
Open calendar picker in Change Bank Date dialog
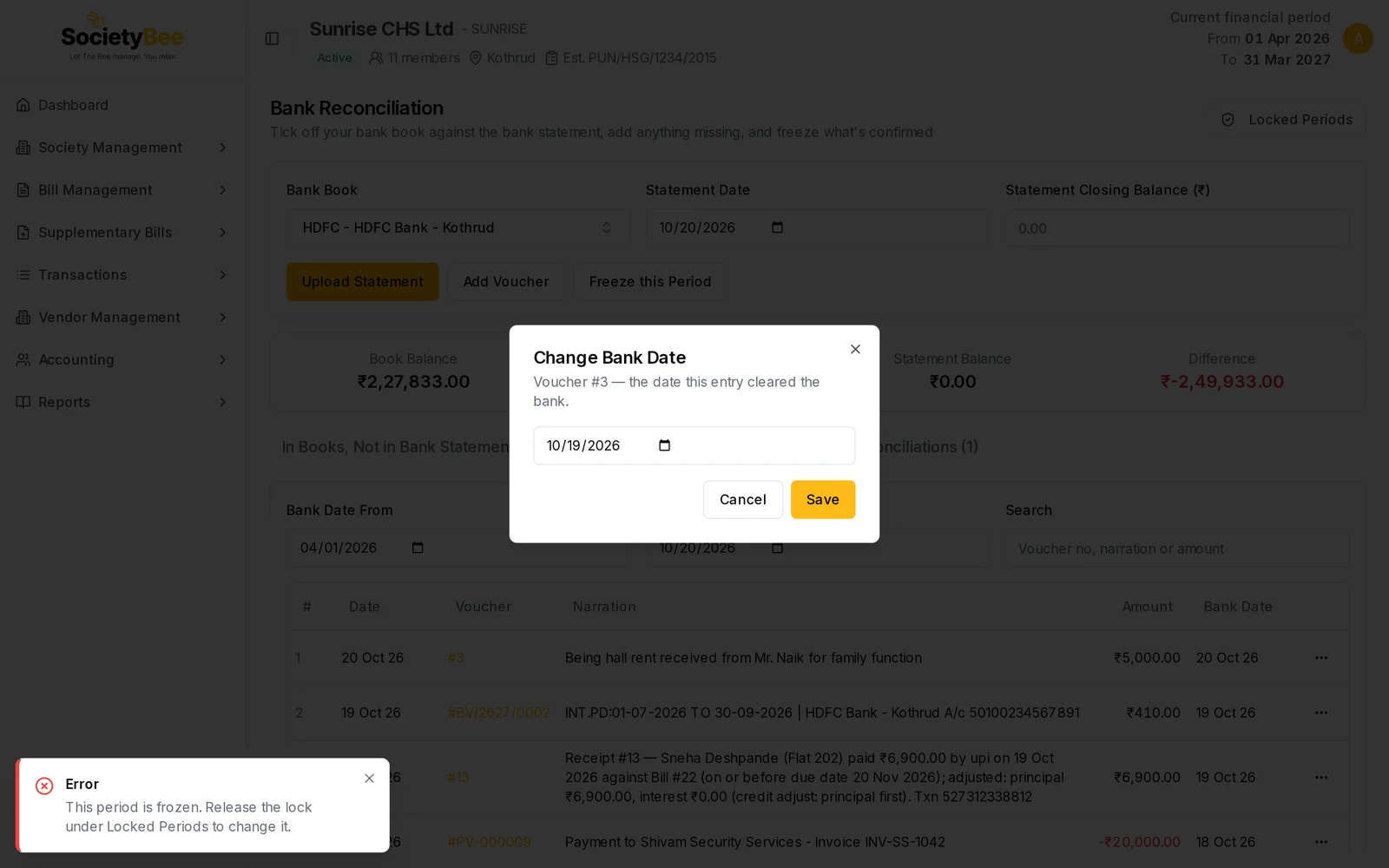[665, 445]
